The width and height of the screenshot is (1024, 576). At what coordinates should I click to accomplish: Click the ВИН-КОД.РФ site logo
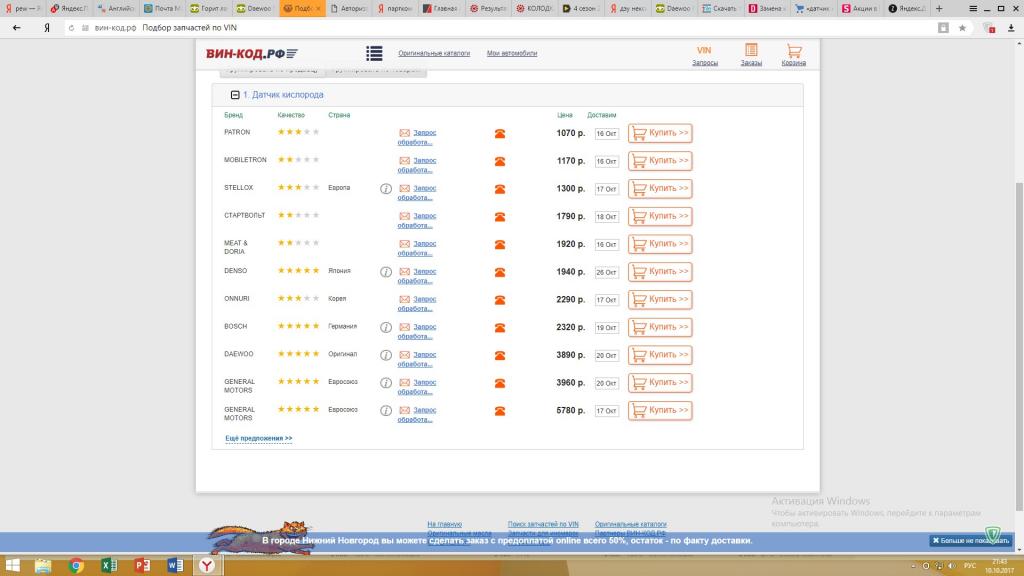tap(251, 53)
